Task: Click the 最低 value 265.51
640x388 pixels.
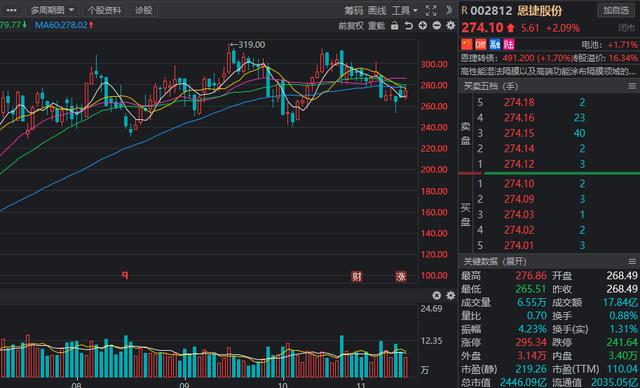Action: click(531, 289)
